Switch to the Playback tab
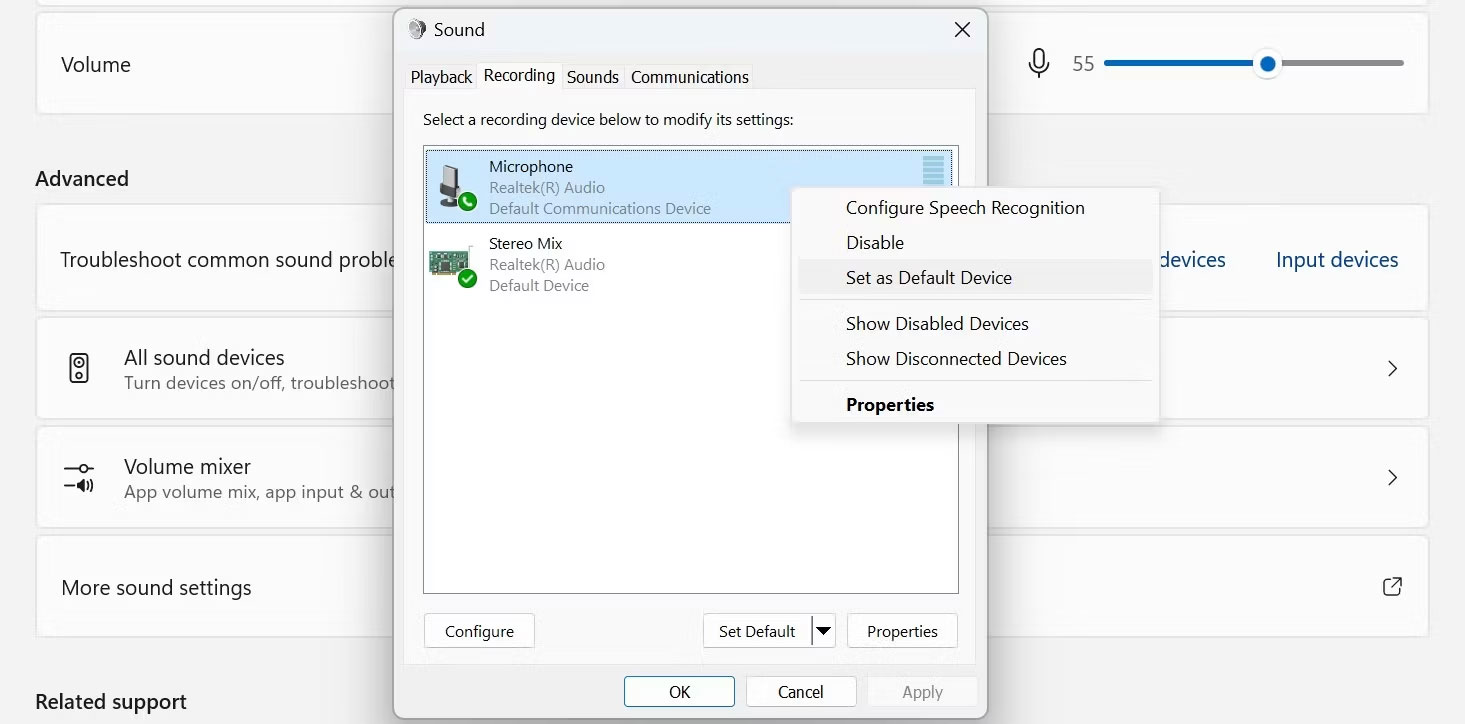This screenshot has height=724, width=1465. (x=441, y=77)
